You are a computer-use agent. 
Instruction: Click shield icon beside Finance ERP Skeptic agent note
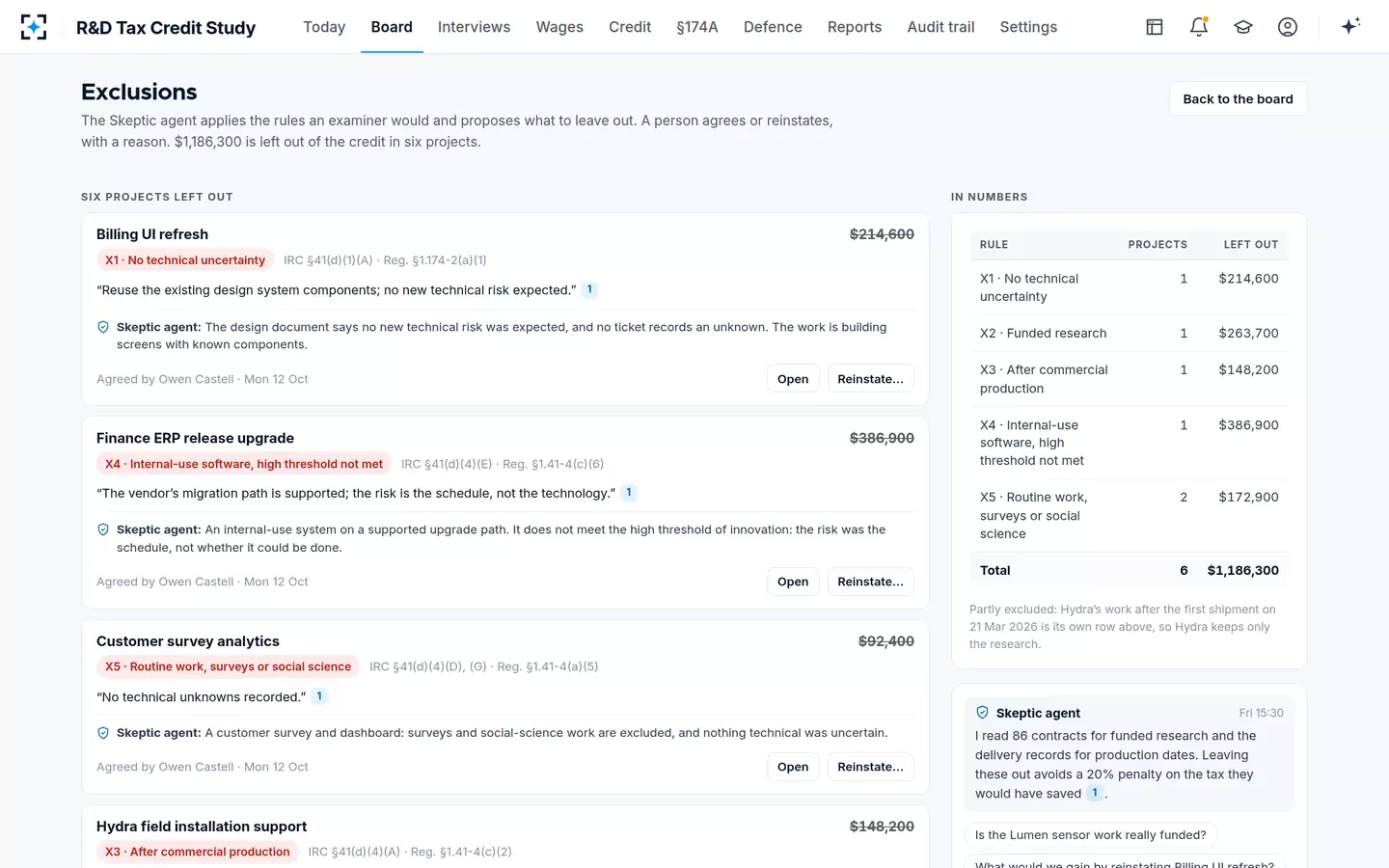click(x=103, y=529)
